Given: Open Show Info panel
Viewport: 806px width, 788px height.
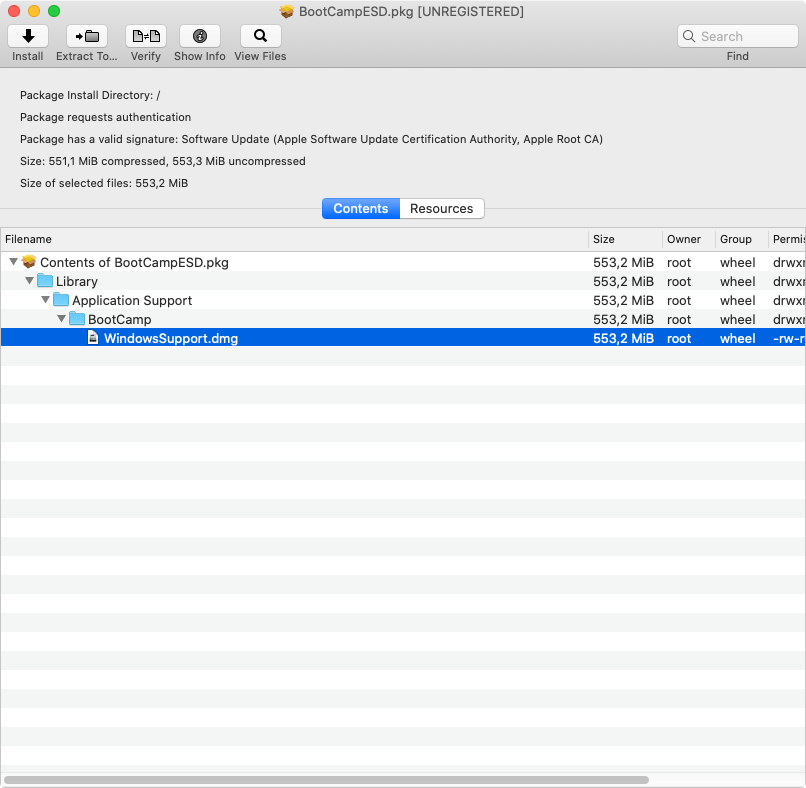Looking at the screenshot, I should 200,36.
